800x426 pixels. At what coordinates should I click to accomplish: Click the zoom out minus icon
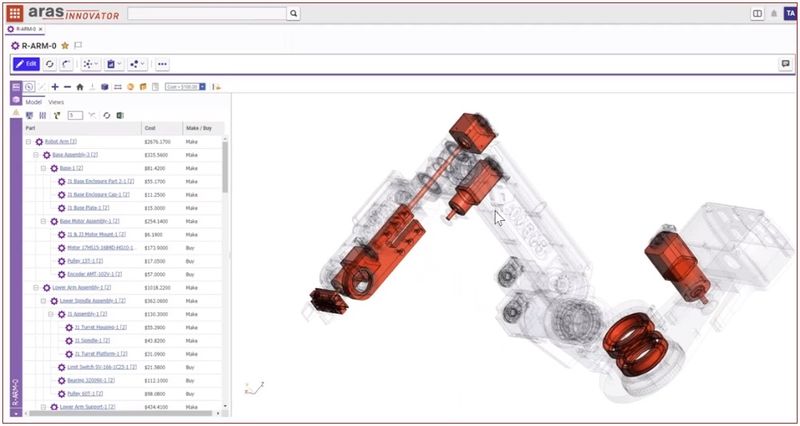66,87
